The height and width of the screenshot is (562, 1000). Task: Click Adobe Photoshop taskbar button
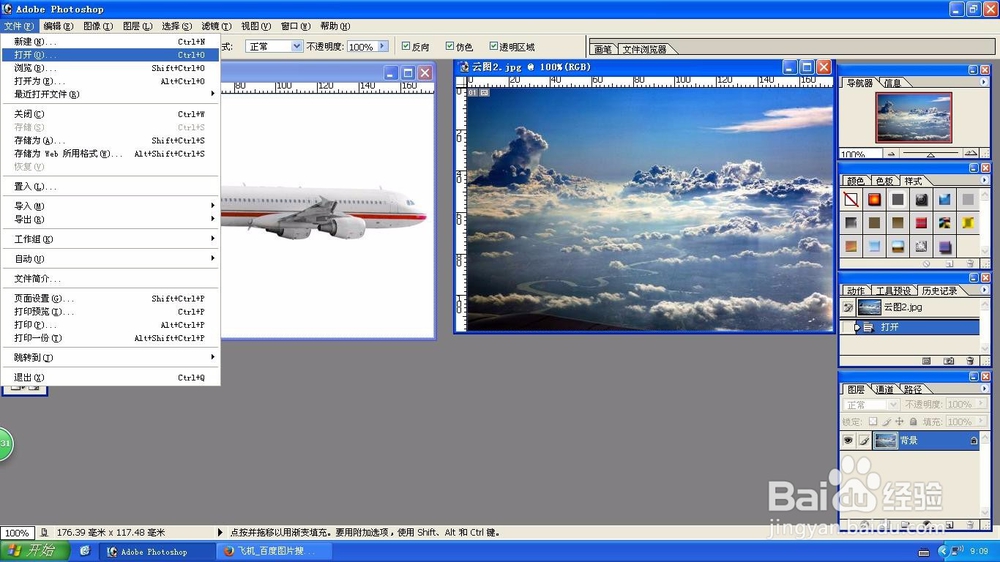pyautogui.click(x=156, y=552)
